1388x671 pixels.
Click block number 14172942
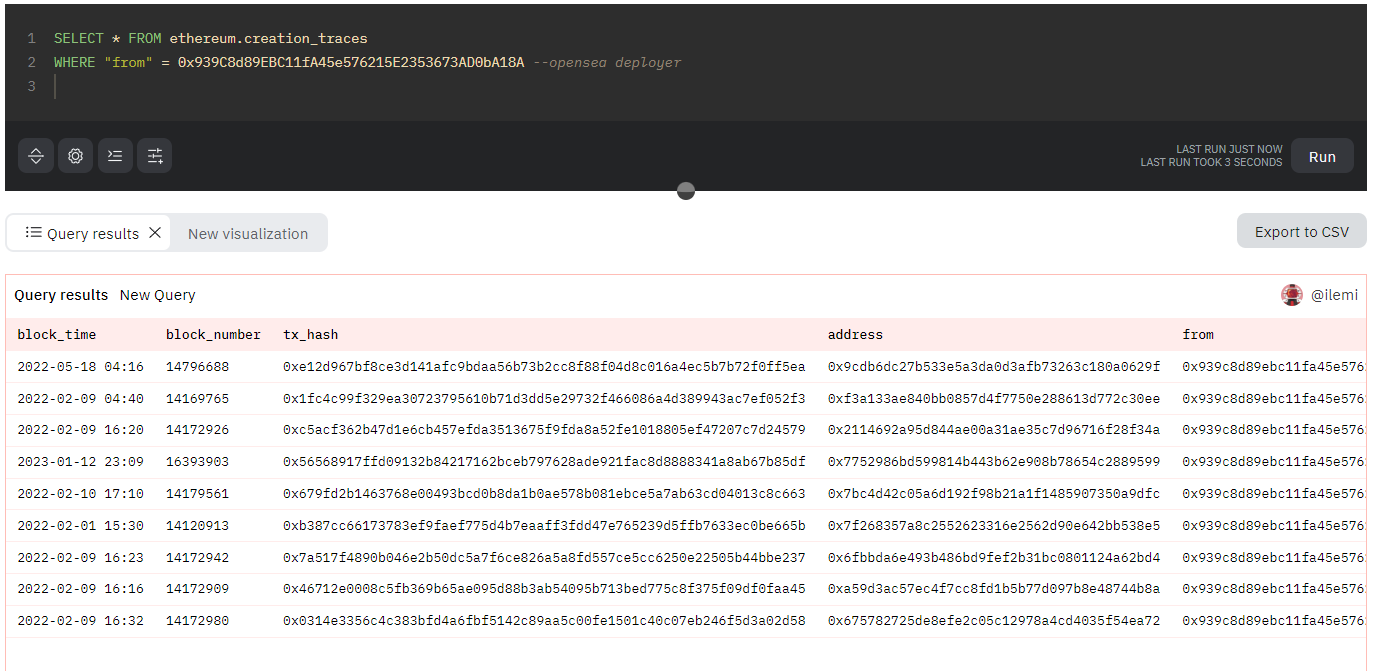click(197, 558)
